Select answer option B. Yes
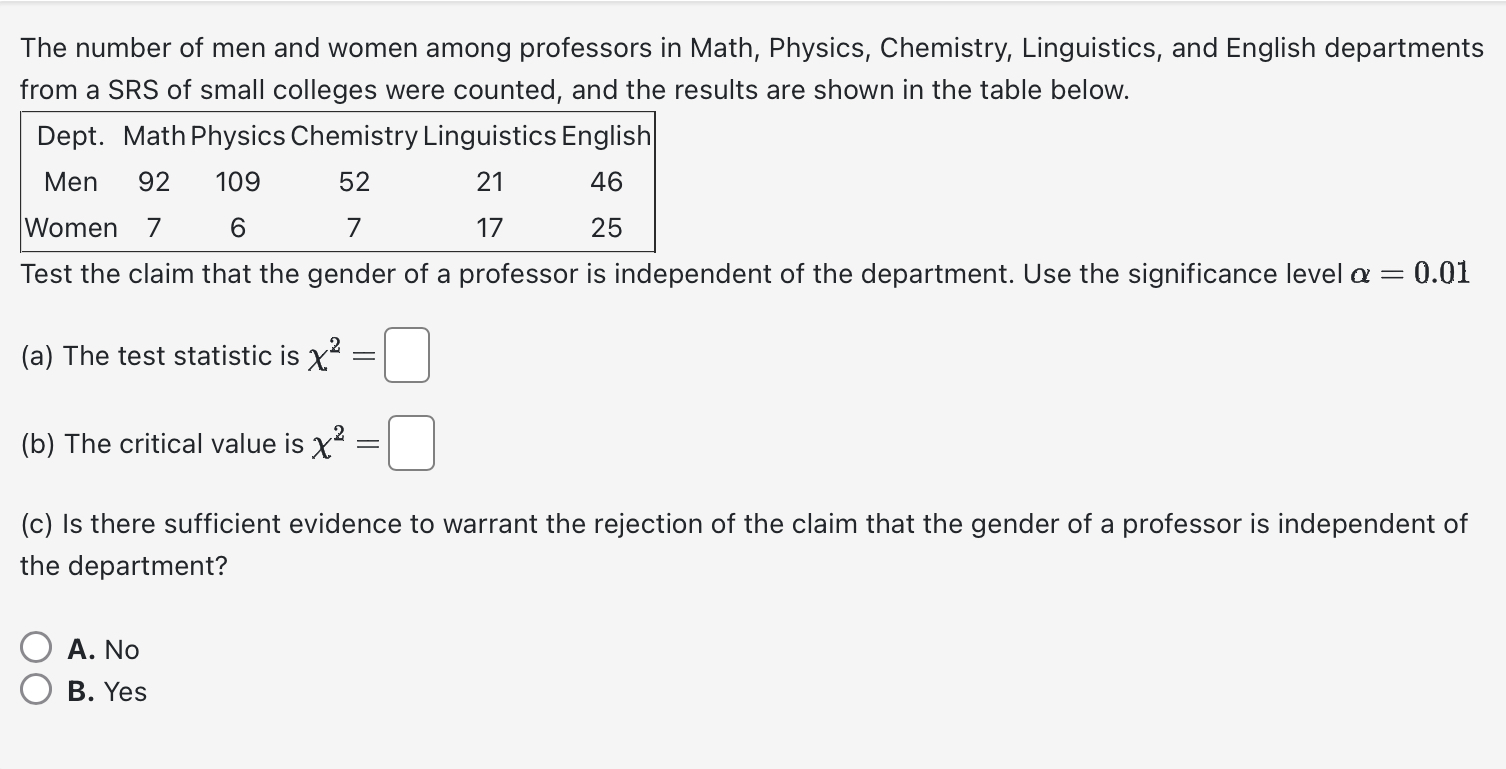 [37, 691]
